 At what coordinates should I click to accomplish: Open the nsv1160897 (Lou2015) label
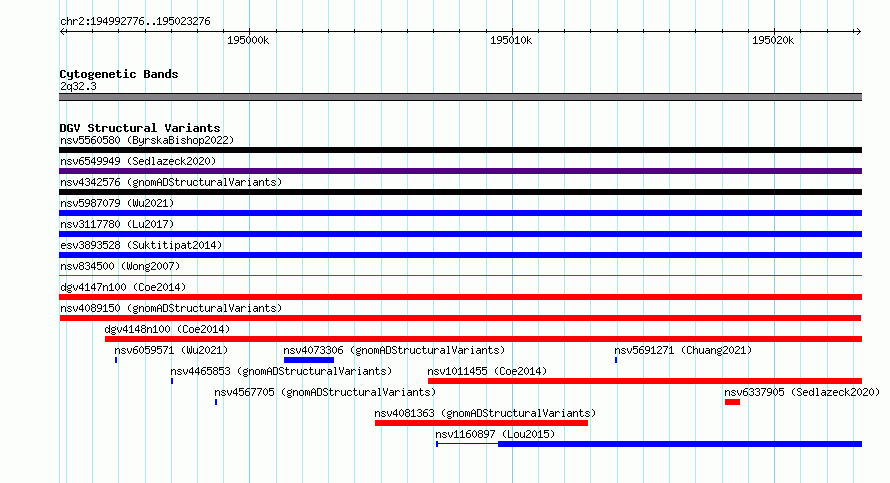495,434
